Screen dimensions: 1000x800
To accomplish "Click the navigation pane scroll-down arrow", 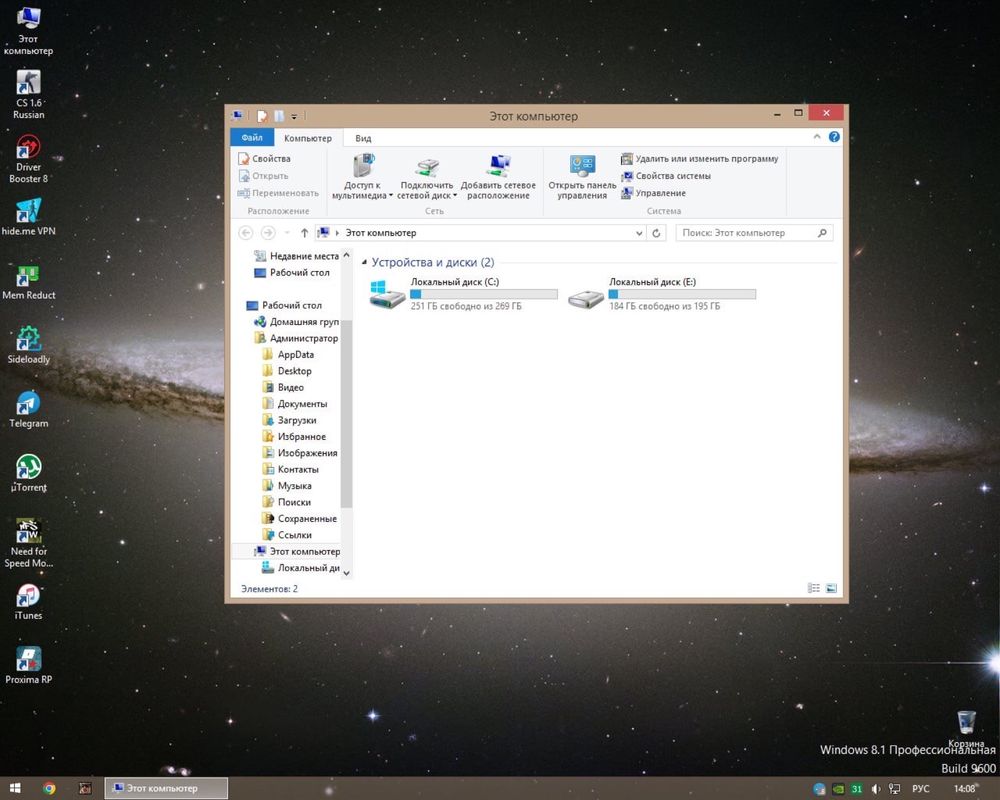I will [346, 573].
